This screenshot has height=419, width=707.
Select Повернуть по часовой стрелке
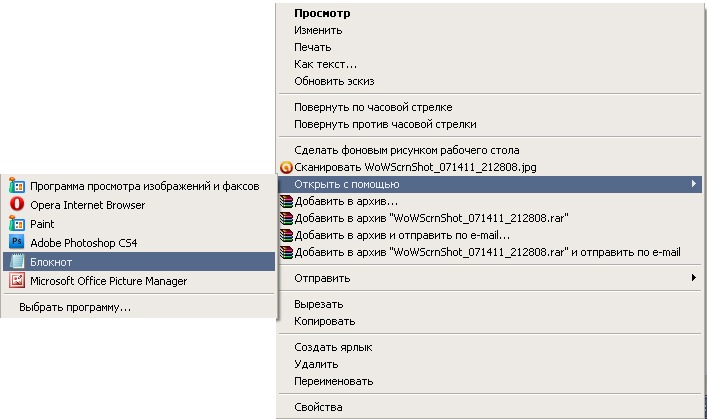373,107
